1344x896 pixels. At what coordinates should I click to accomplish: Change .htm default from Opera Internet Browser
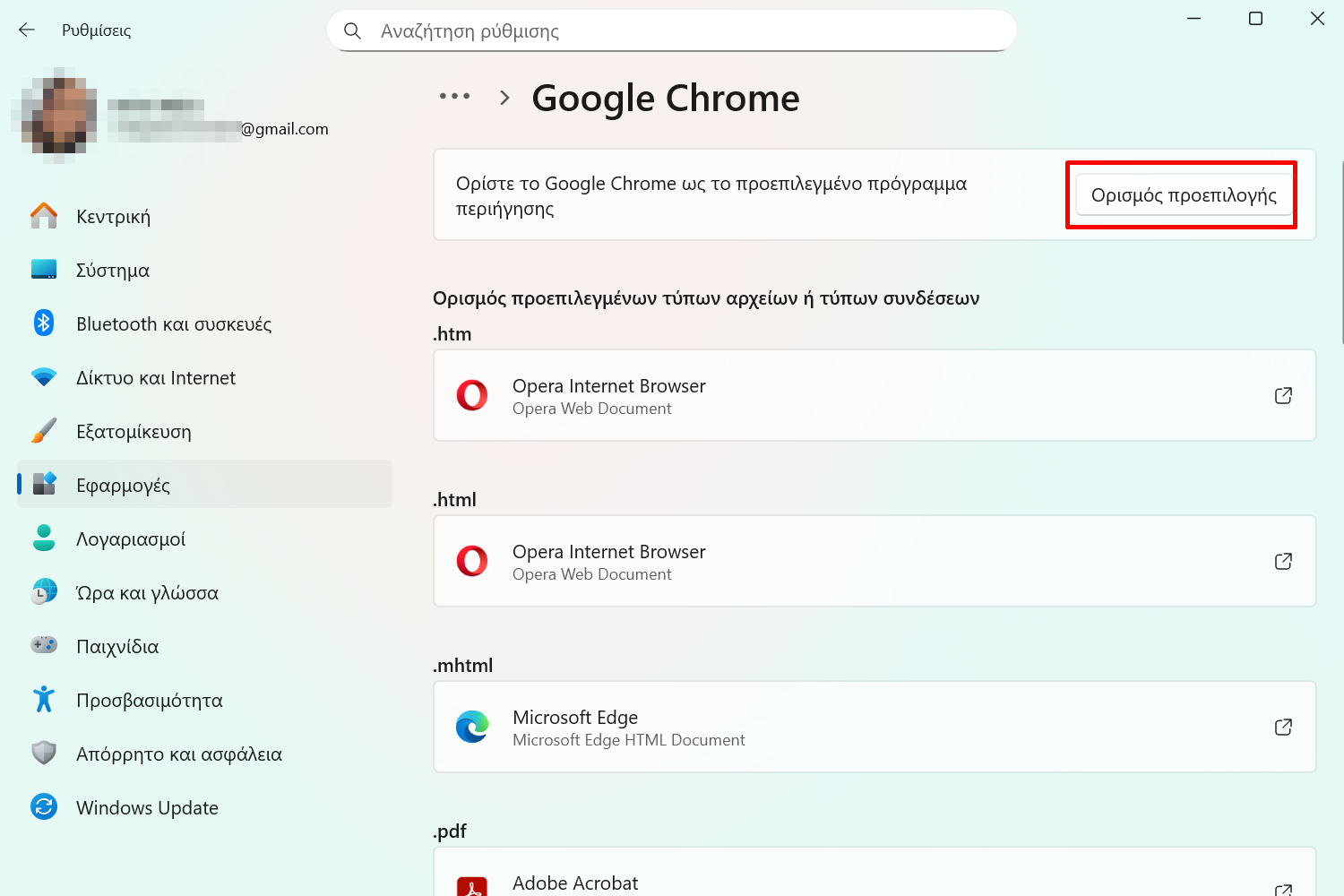pyautogui.click(x=874, y=395)
